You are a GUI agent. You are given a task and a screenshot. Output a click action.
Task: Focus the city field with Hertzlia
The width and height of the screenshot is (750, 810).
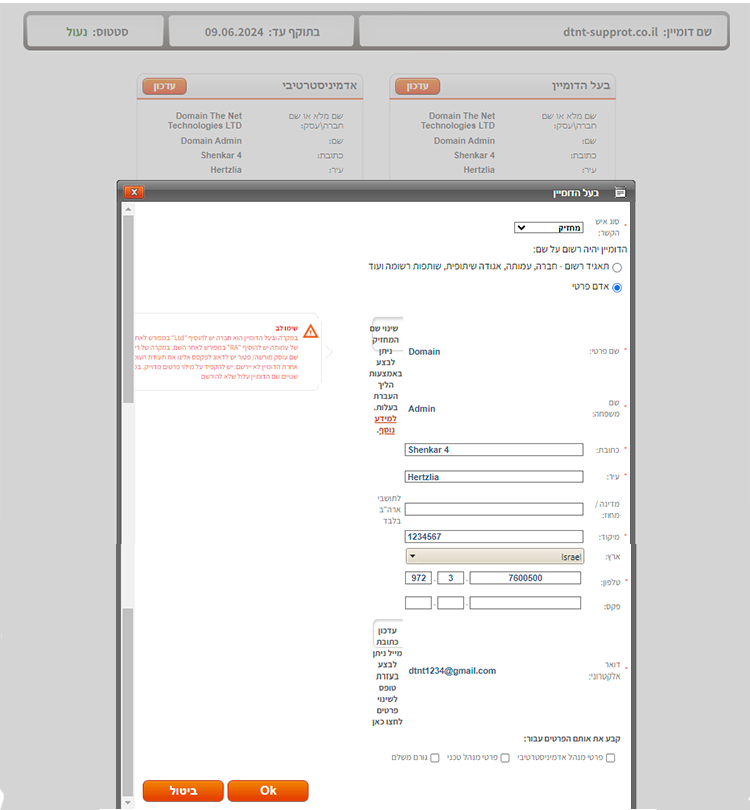click(494, 477)
